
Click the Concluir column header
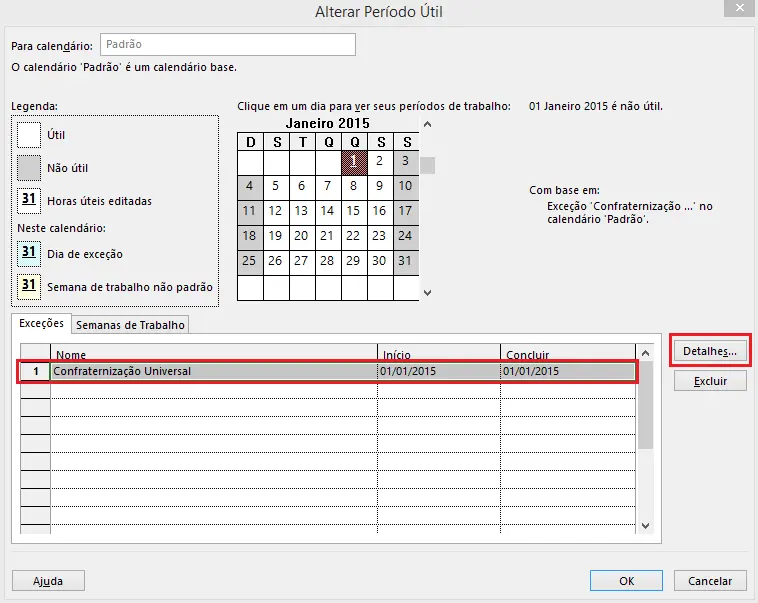[x=568, y=353]
